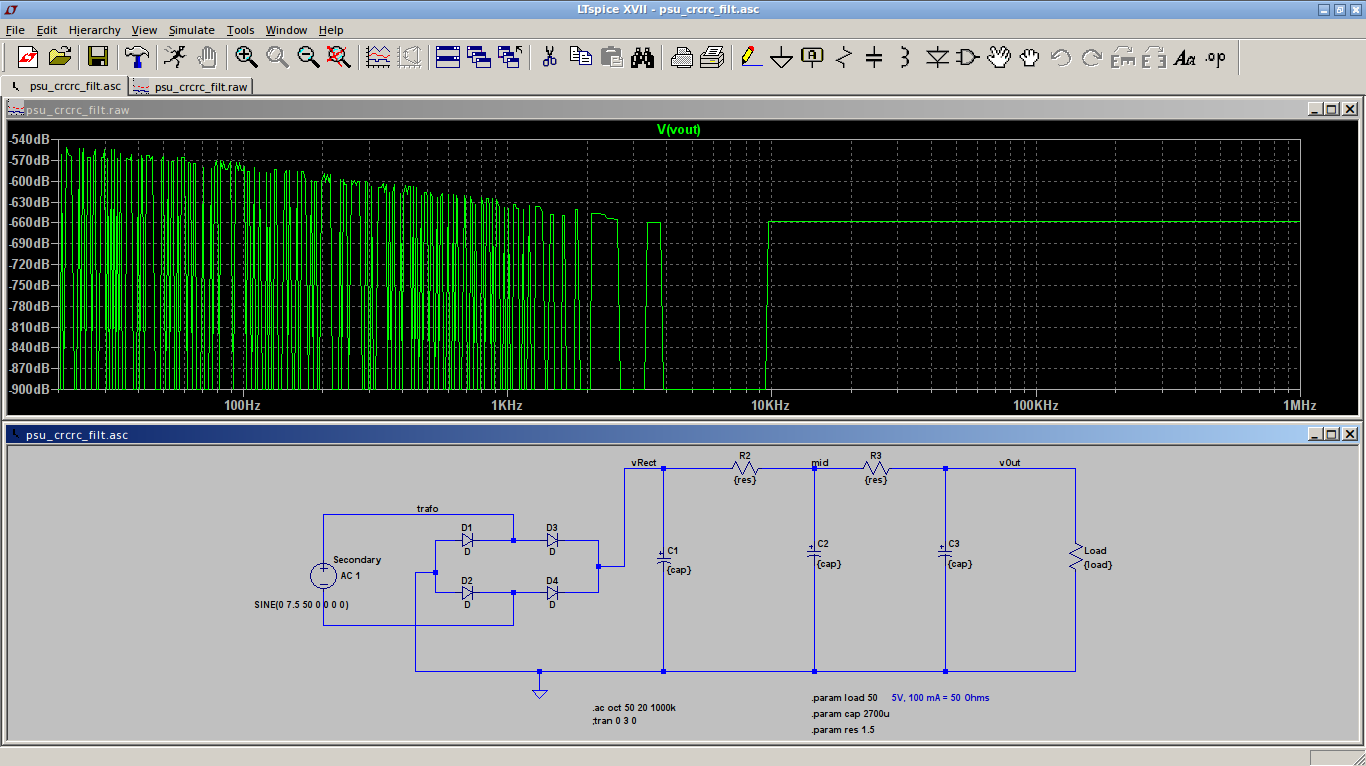Screen dimensions: 1366x766
Task: Click the Print Setup icon
Action: [682, 57]
